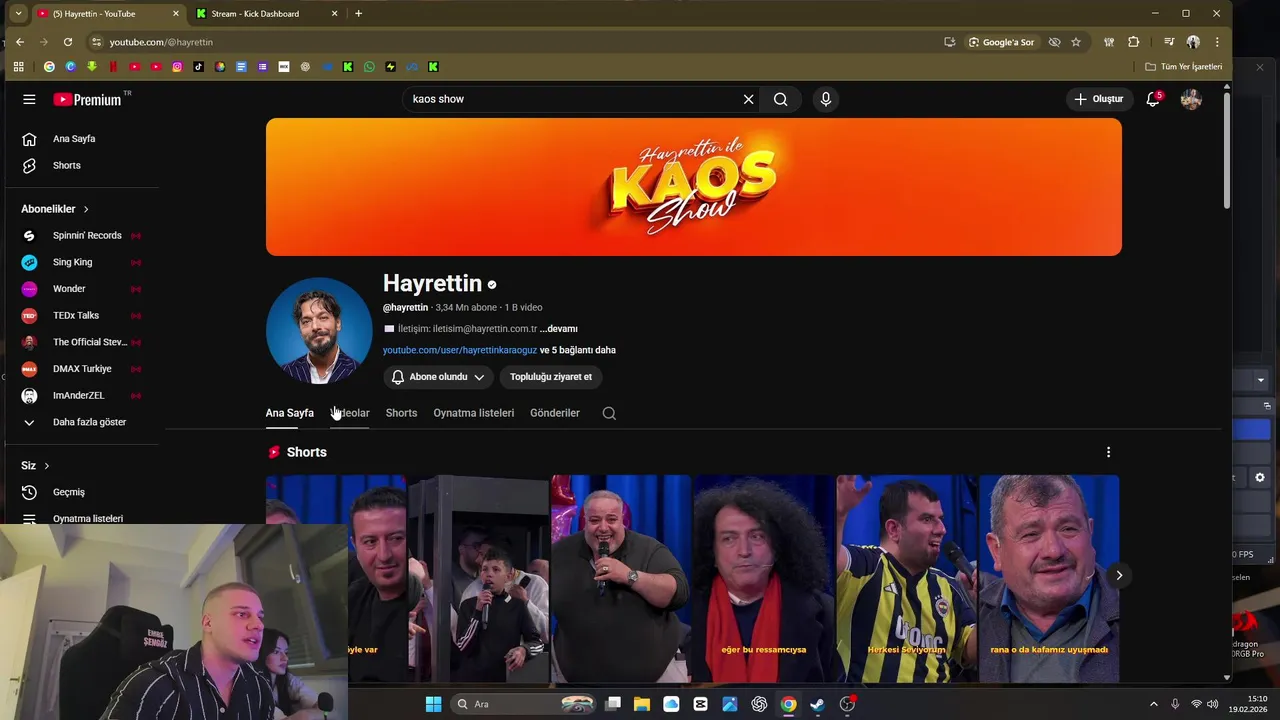This screenshot has height=720, width=1280.
Task: Show hidden system tray icons
Action: pos(1153,704)
